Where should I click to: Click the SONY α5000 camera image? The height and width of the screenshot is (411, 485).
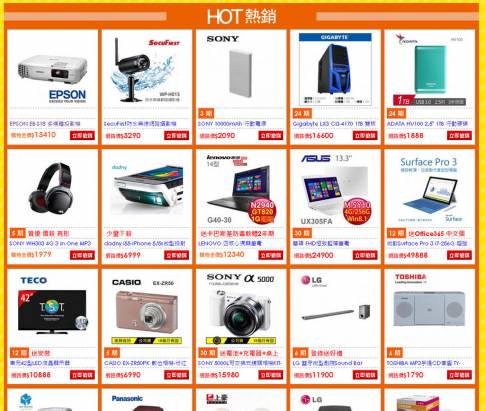click(241, 309)
